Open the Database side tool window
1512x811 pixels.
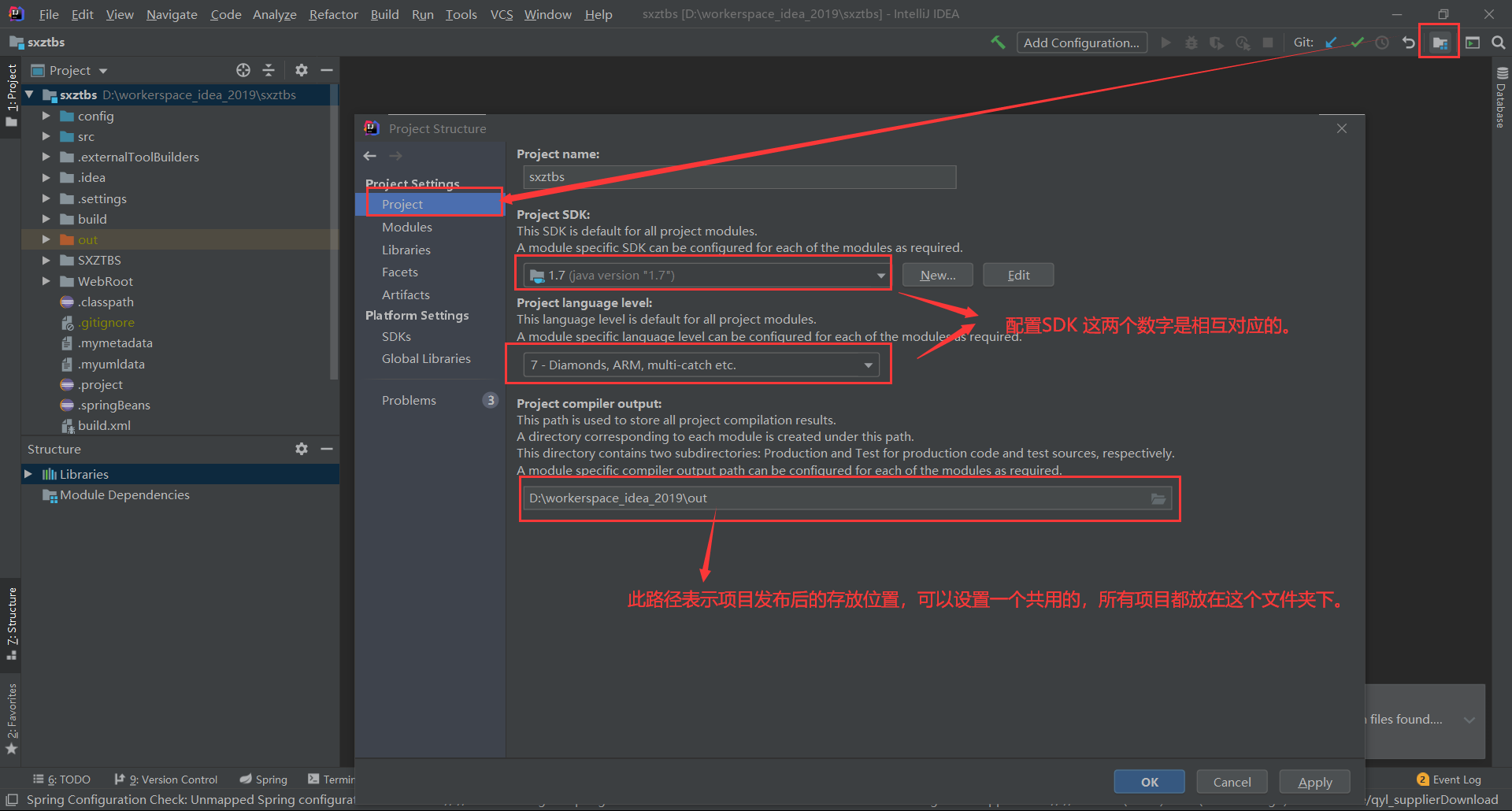[x=1501, y=98]
